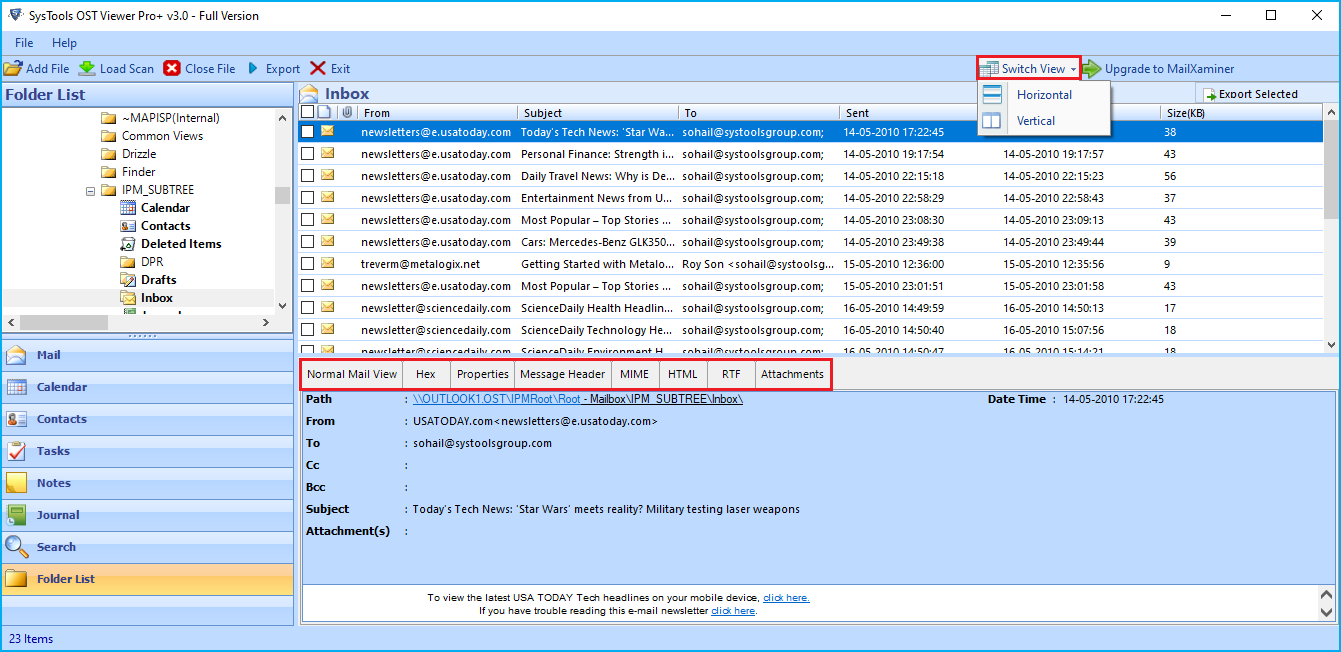Click the Mail envelope icon in the side navigation
Screen dimensions: 1341x652
(17, 355)
